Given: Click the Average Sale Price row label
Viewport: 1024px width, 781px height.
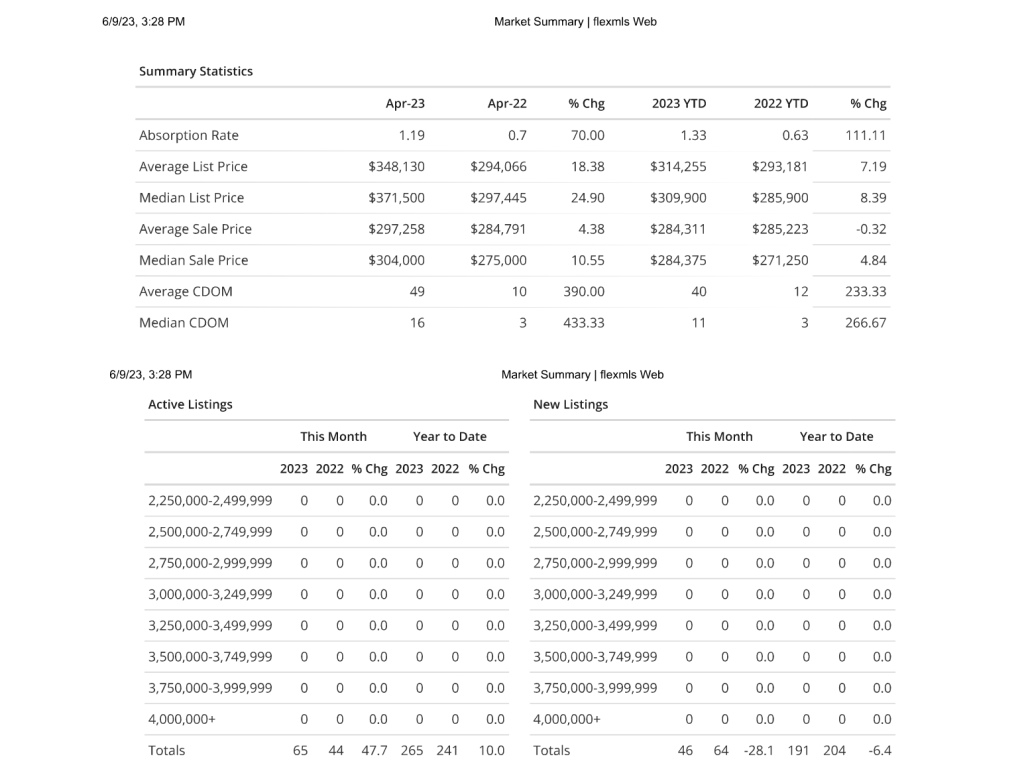Looking at the screenshot, I should [195, 229].
